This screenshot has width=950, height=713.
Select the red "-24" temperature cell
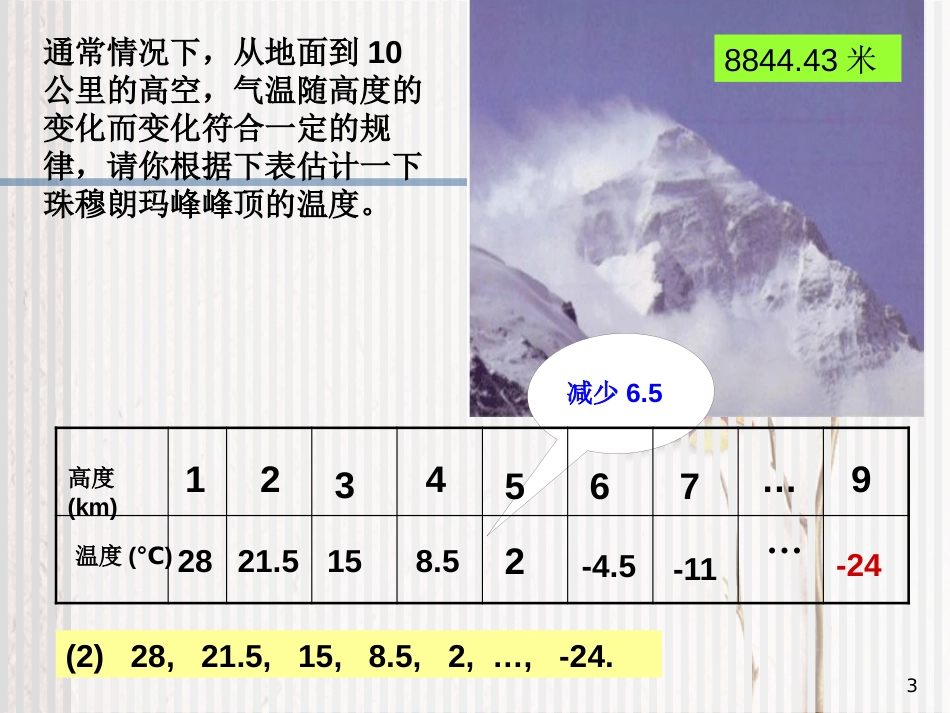click(x=859, y=567)
